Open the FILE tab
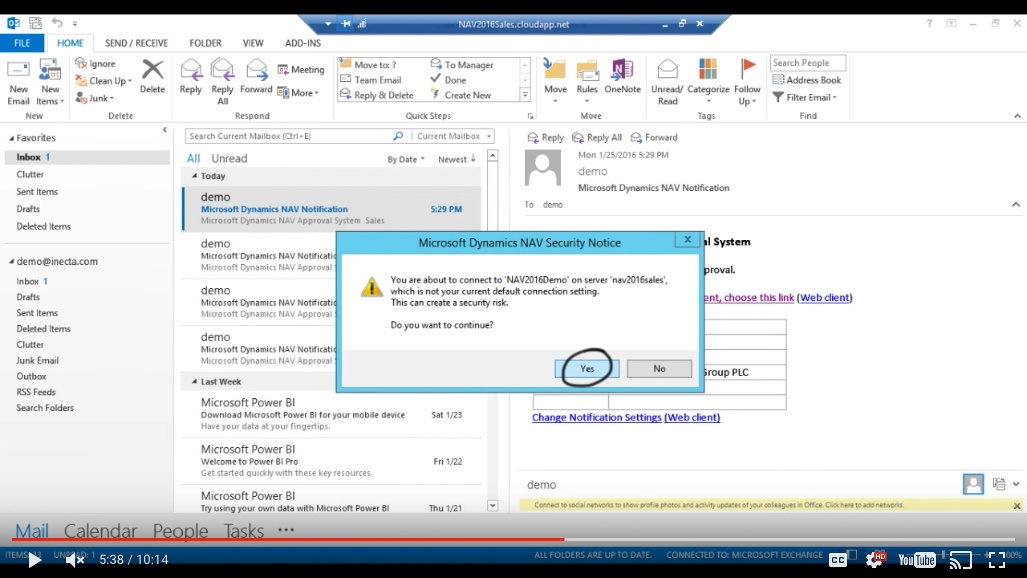1027x578 pixels. coord(22,43)
